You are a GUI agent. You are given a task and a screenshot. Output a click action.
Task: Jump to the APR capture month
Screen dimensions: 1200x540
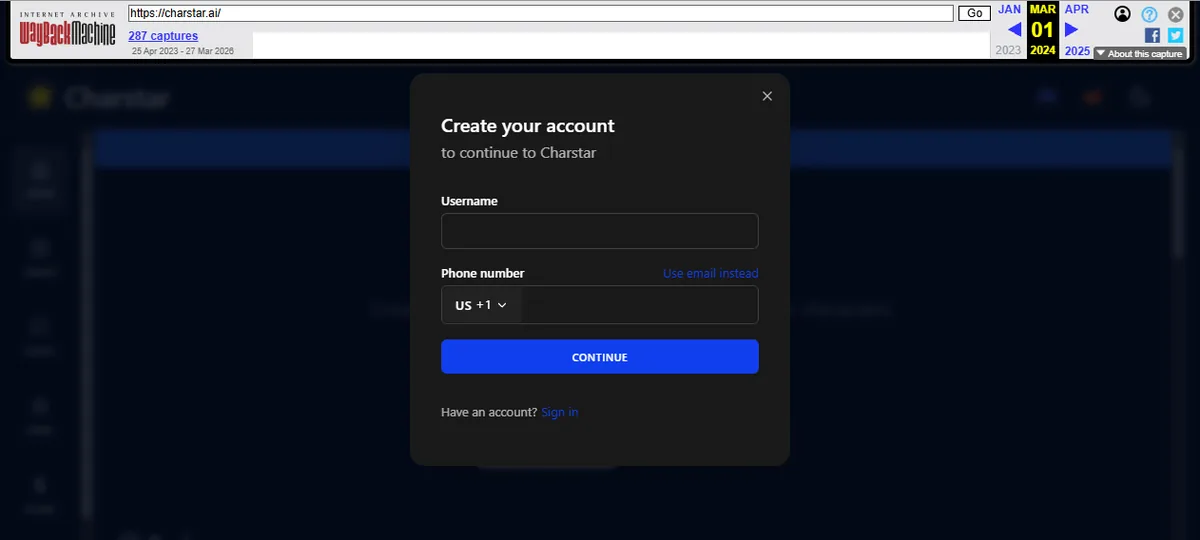(1077, 9)
